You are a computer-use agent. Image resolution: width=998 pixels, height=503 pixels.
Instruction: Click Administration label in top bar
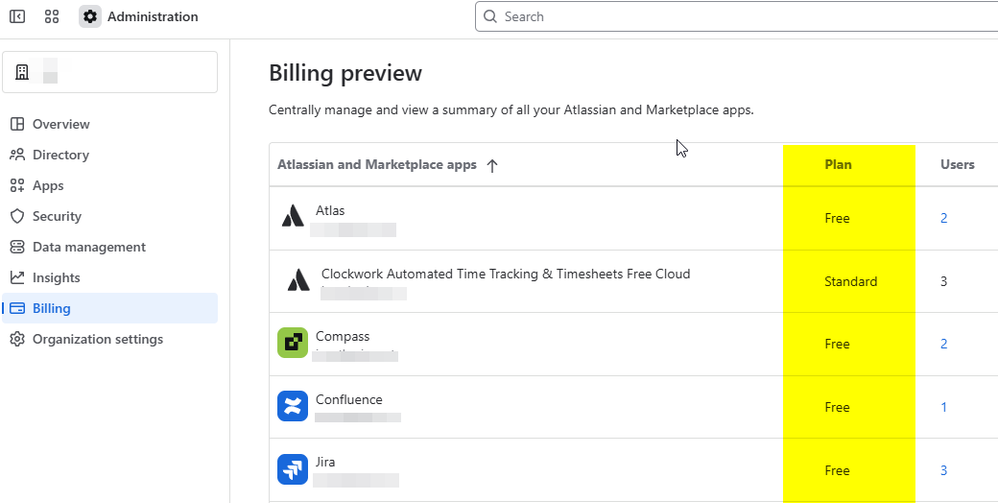pos(153,17)
